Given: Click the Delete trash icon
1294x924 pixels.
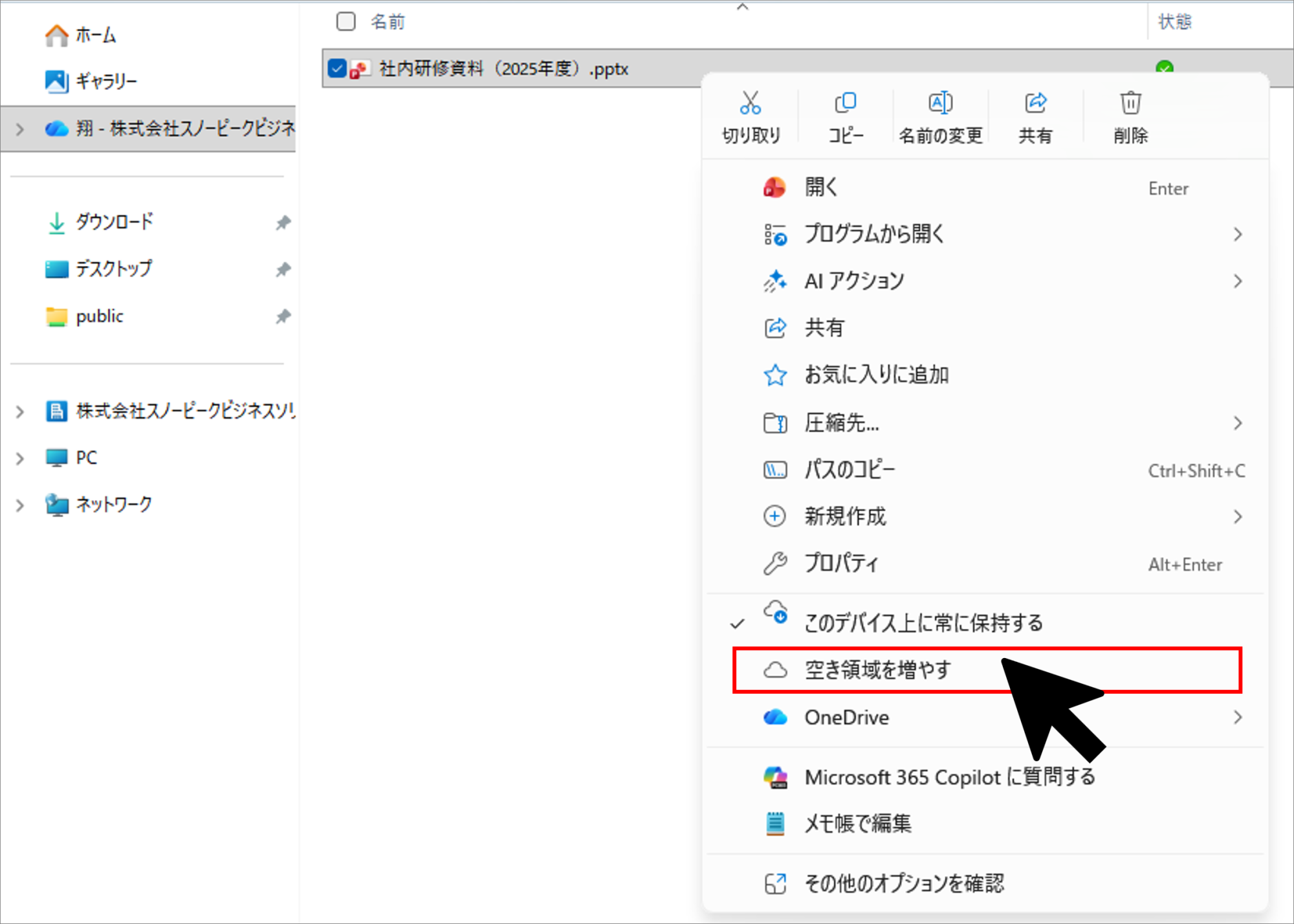Looking at the screenshot, I should tap(1130, 103).
